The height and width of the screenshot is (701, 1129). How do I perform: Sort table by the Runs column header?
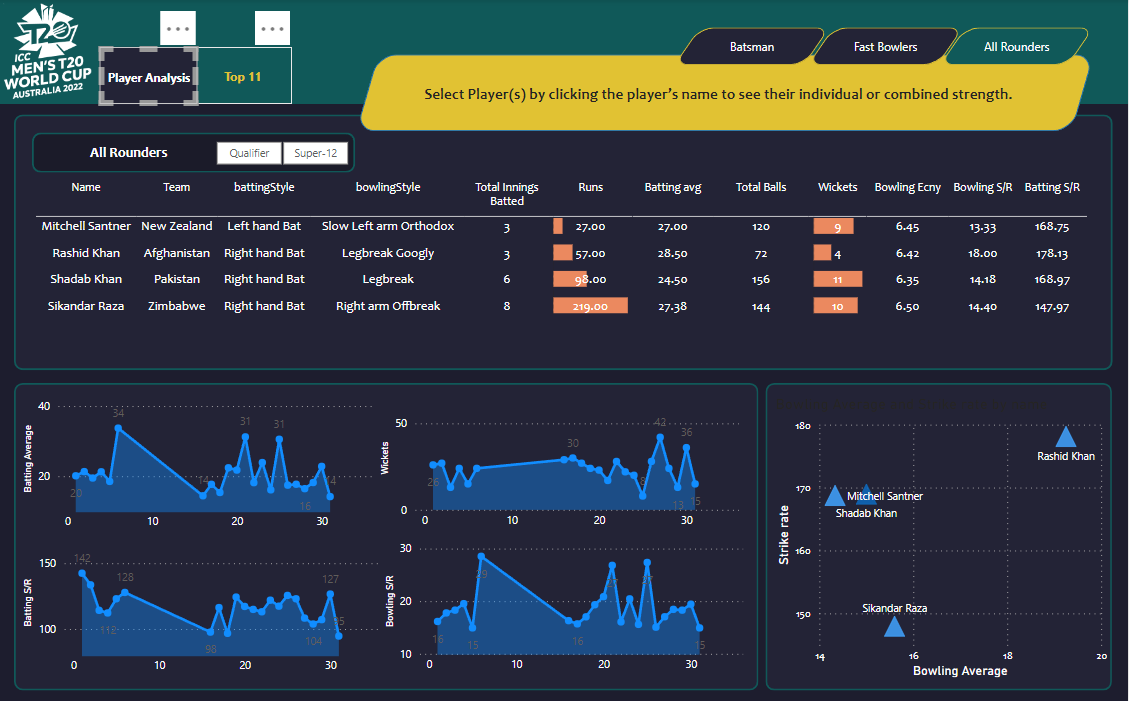590,187
